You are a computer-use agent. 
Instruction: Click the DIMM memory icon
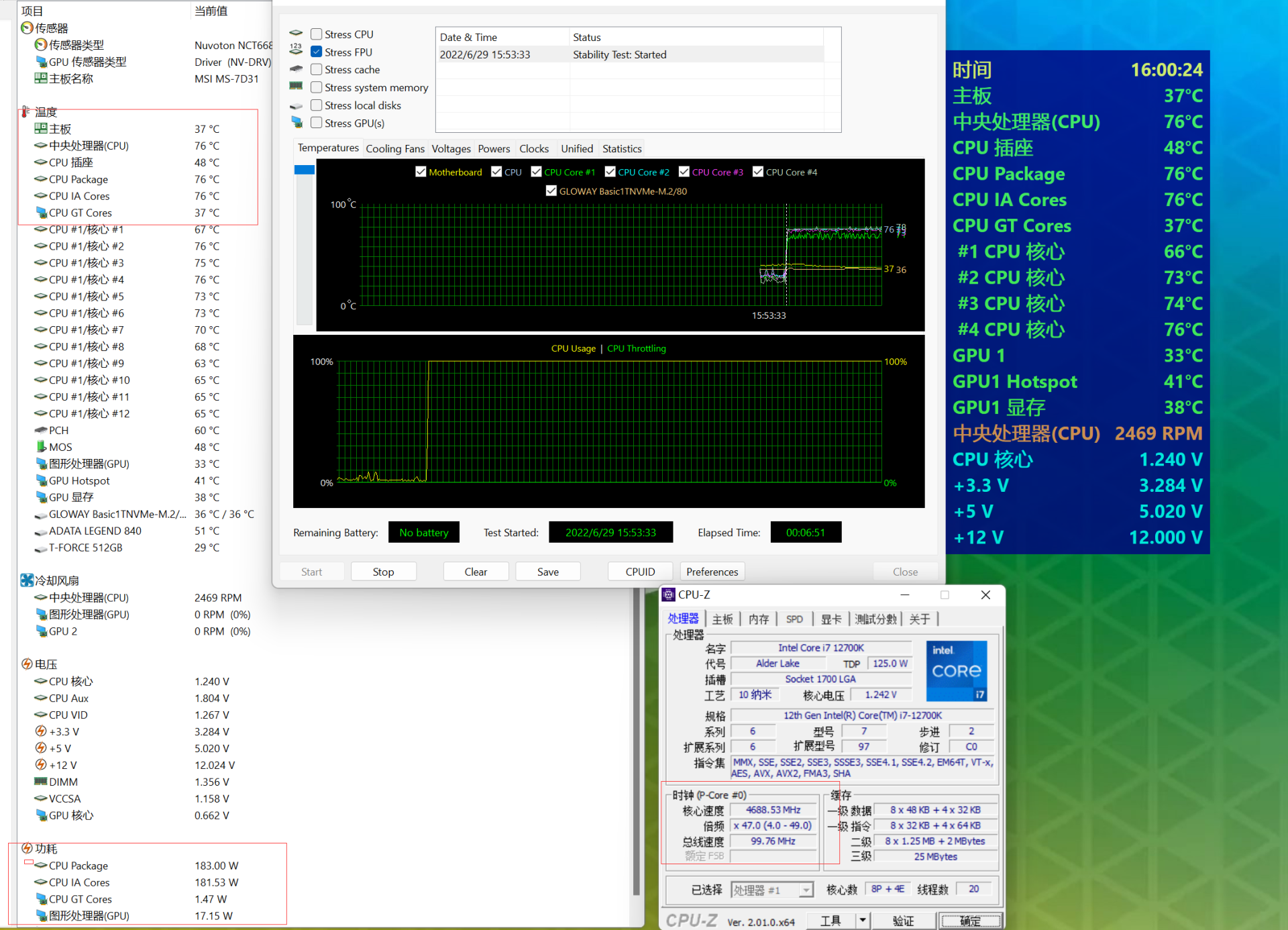(40, 782)
